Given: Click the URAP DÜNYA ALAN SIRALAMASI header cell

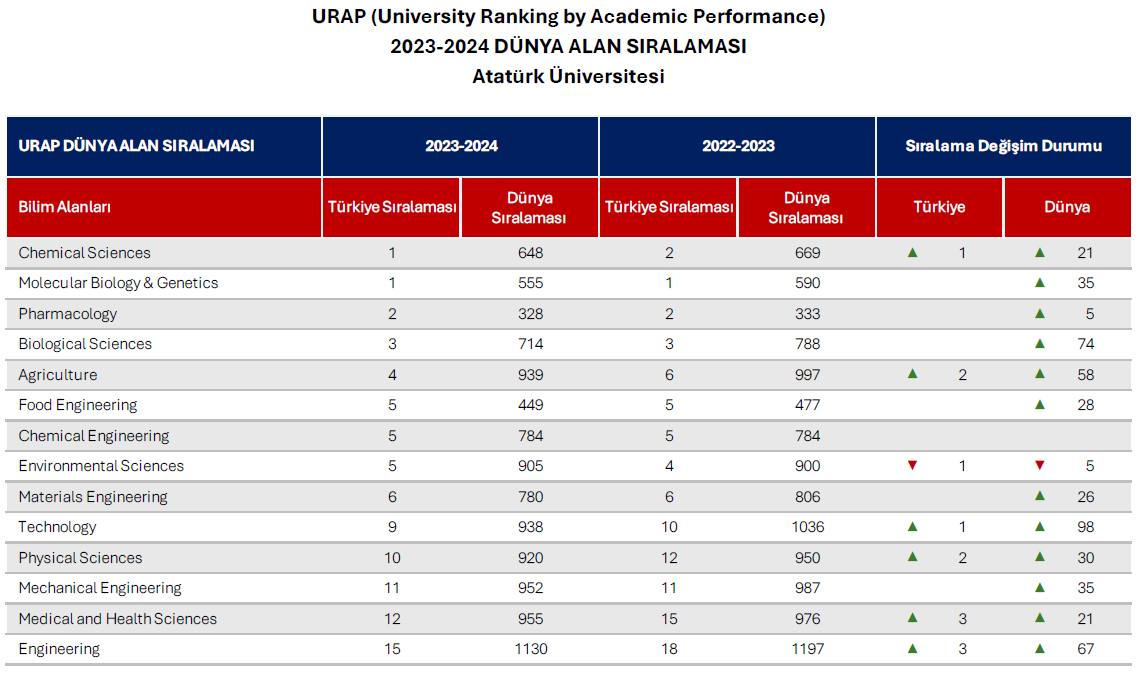Looking at the screenshot, I should click(x=137, y=146).
